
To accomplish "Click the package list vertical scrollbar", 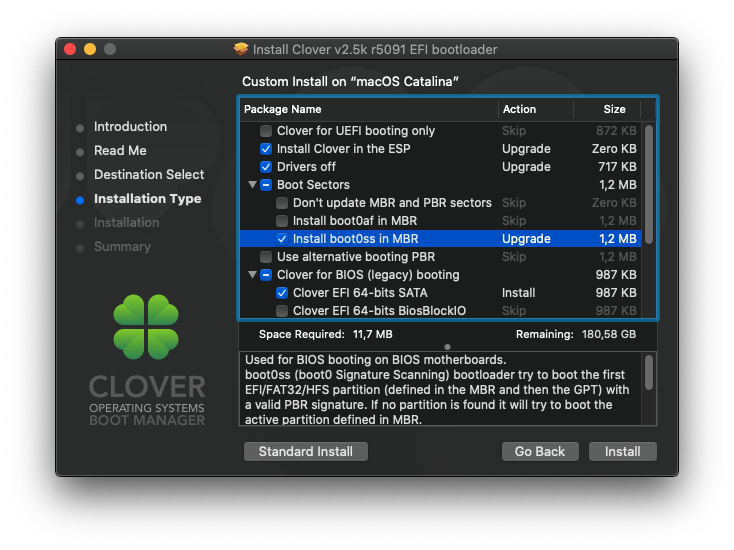I will 649,184.
